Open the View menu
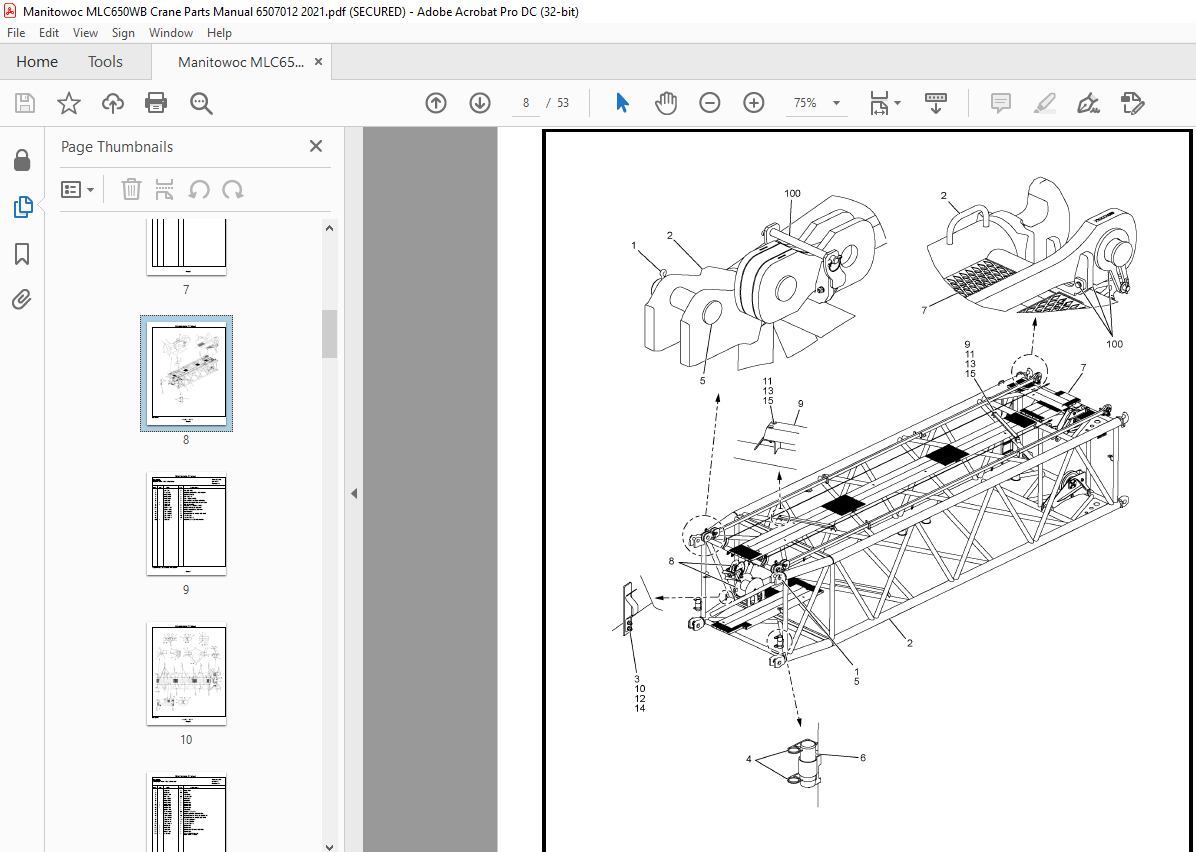1196x852 pixels. [x=85, y=33]
